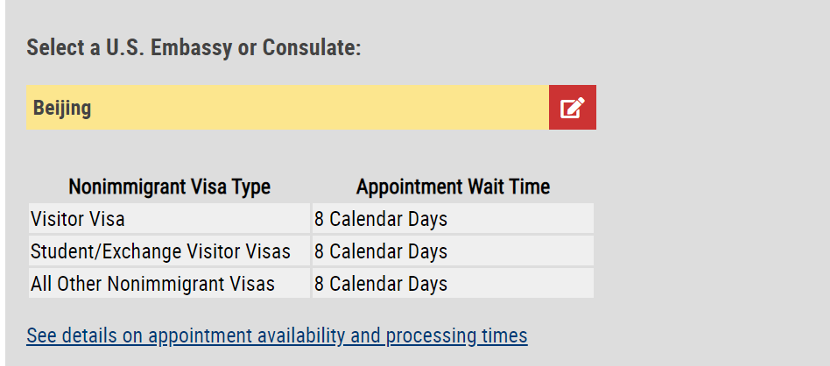
Task: Select the Beijing embassy input field
Action: (287, 108)
